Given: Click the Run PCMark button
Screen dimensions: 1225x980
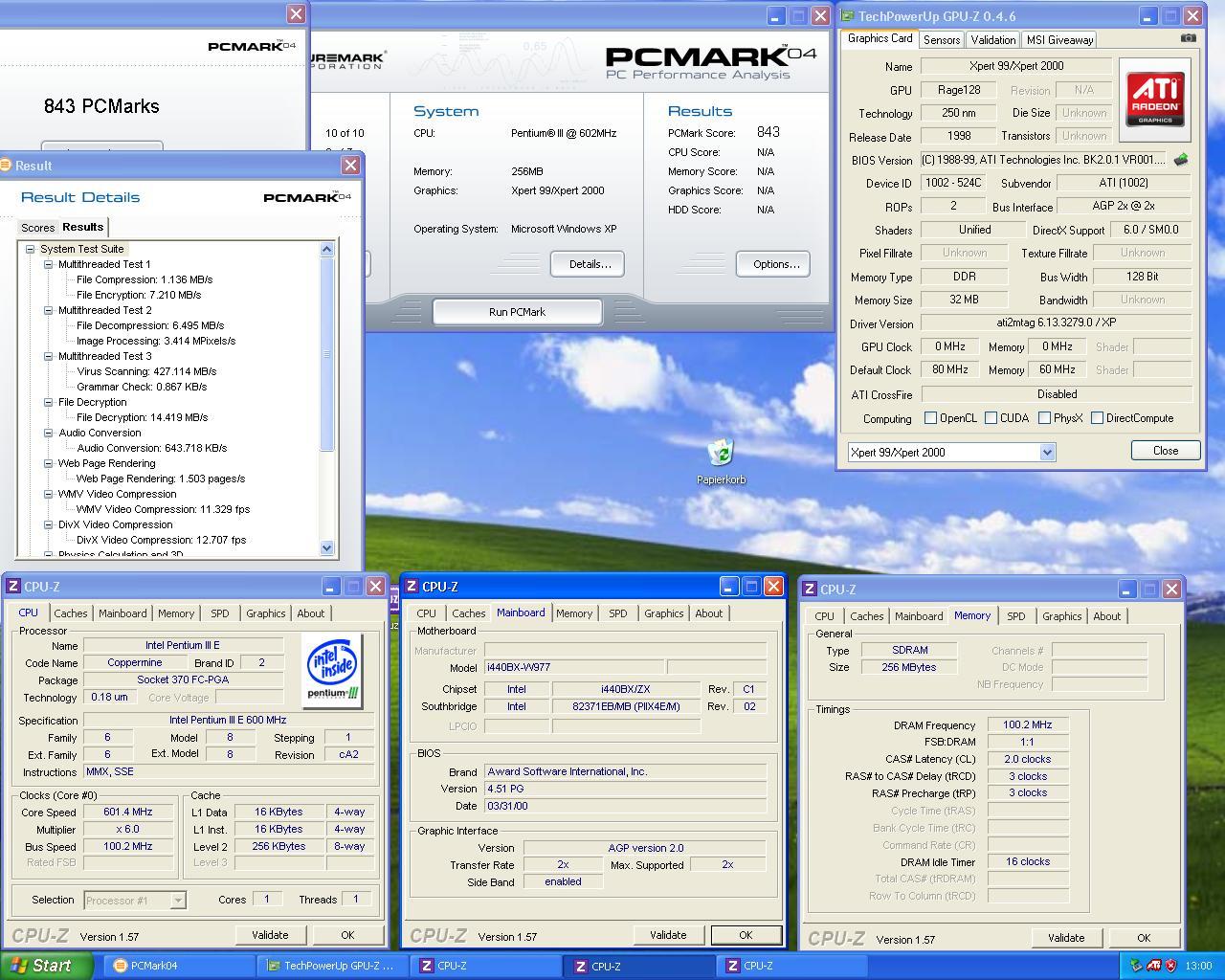Looking at the screenshot, I should click(x=517, y=312).
